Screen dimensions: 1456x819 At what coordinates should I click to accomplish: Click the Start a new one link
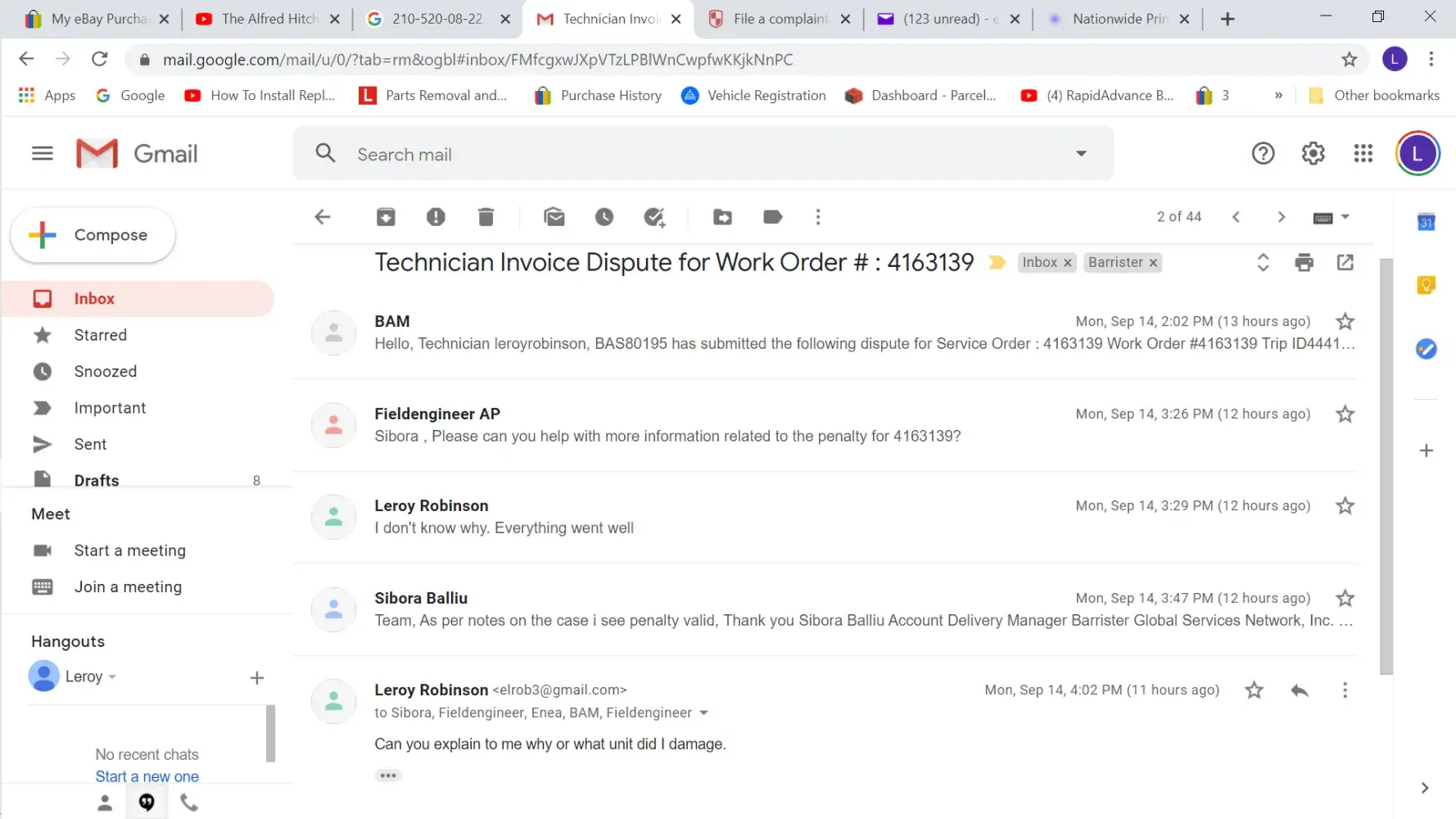pos(147,776)
